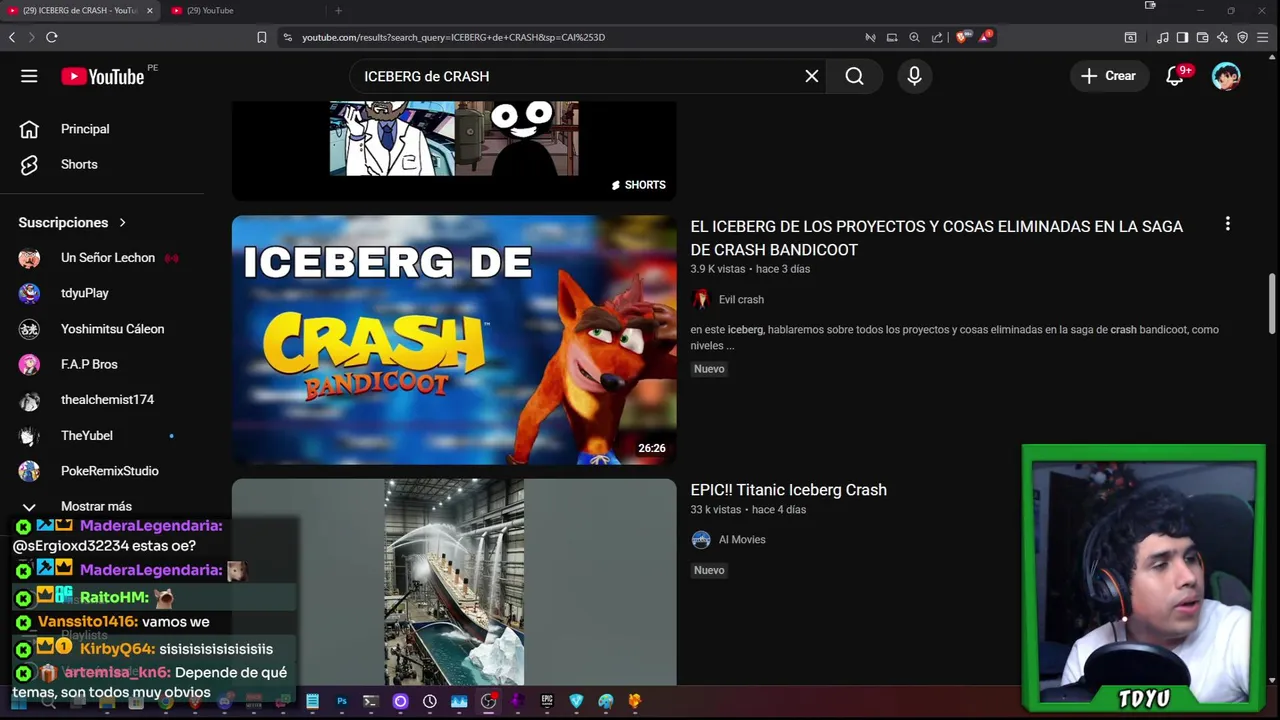Image resolution: width=1280 pixels, height=720 pixels.
Task: Go back with browser back arrow
Action: (12, 37)
